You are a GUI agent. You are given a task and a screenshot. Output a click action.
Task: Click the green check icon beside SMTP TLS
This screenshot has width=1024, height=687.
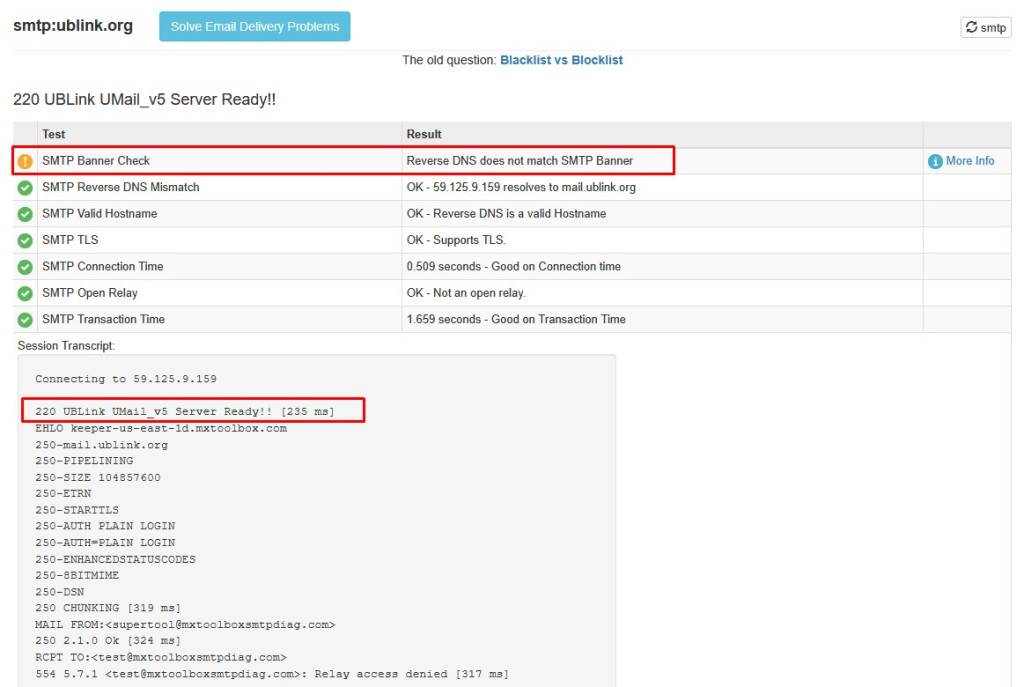pyautogui.click(x=25, y=241)
